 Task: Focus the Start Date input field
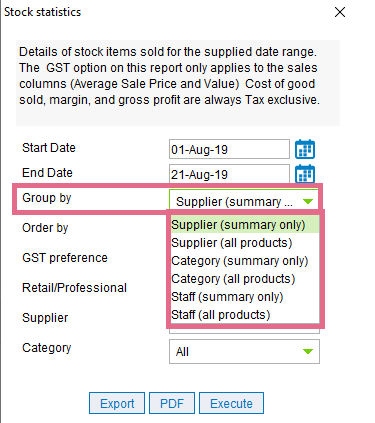229,149
